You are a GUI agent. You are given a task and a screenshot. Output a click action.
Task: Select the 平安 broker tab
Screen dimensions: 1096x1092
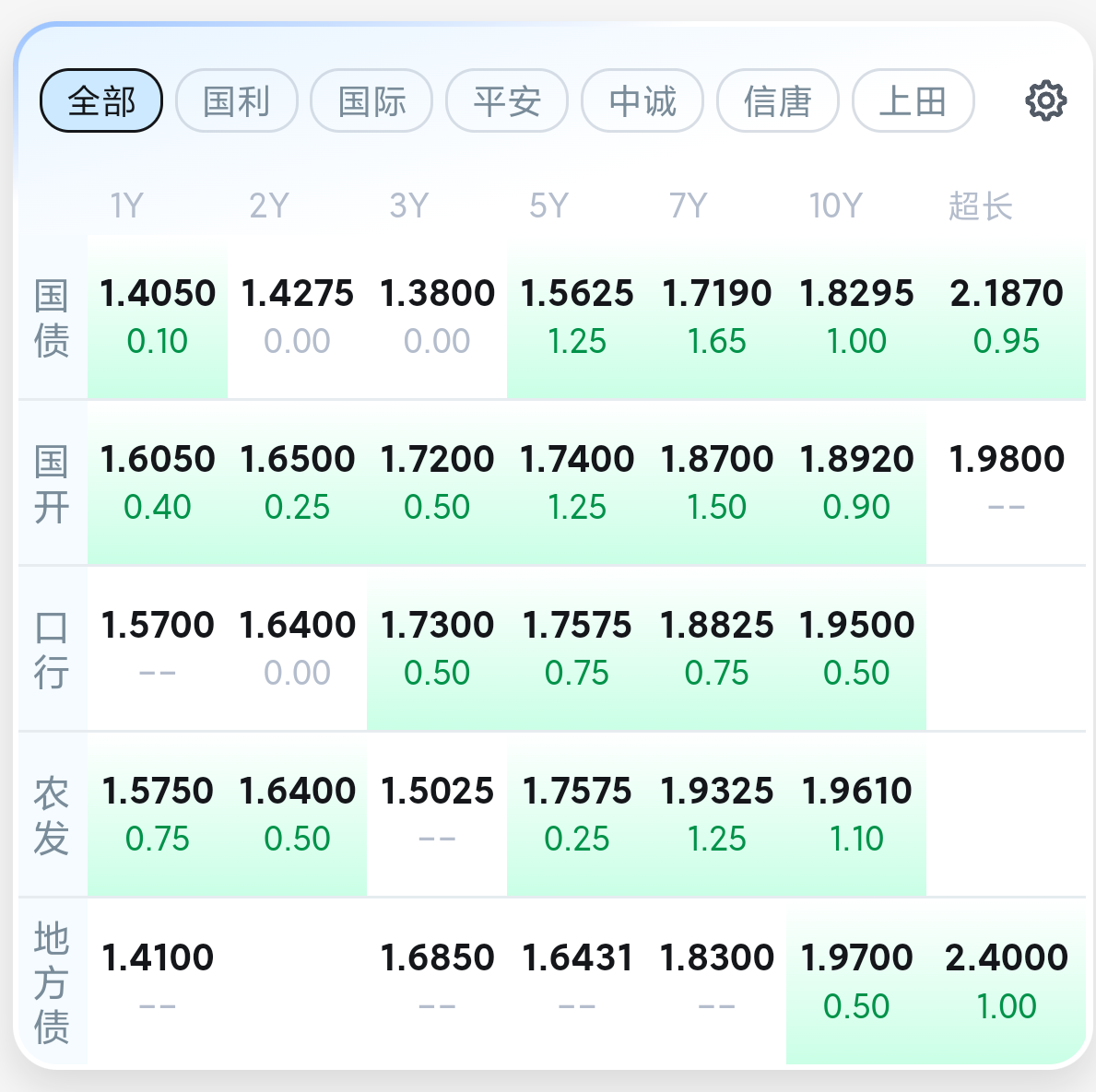(x=507, y=100)
